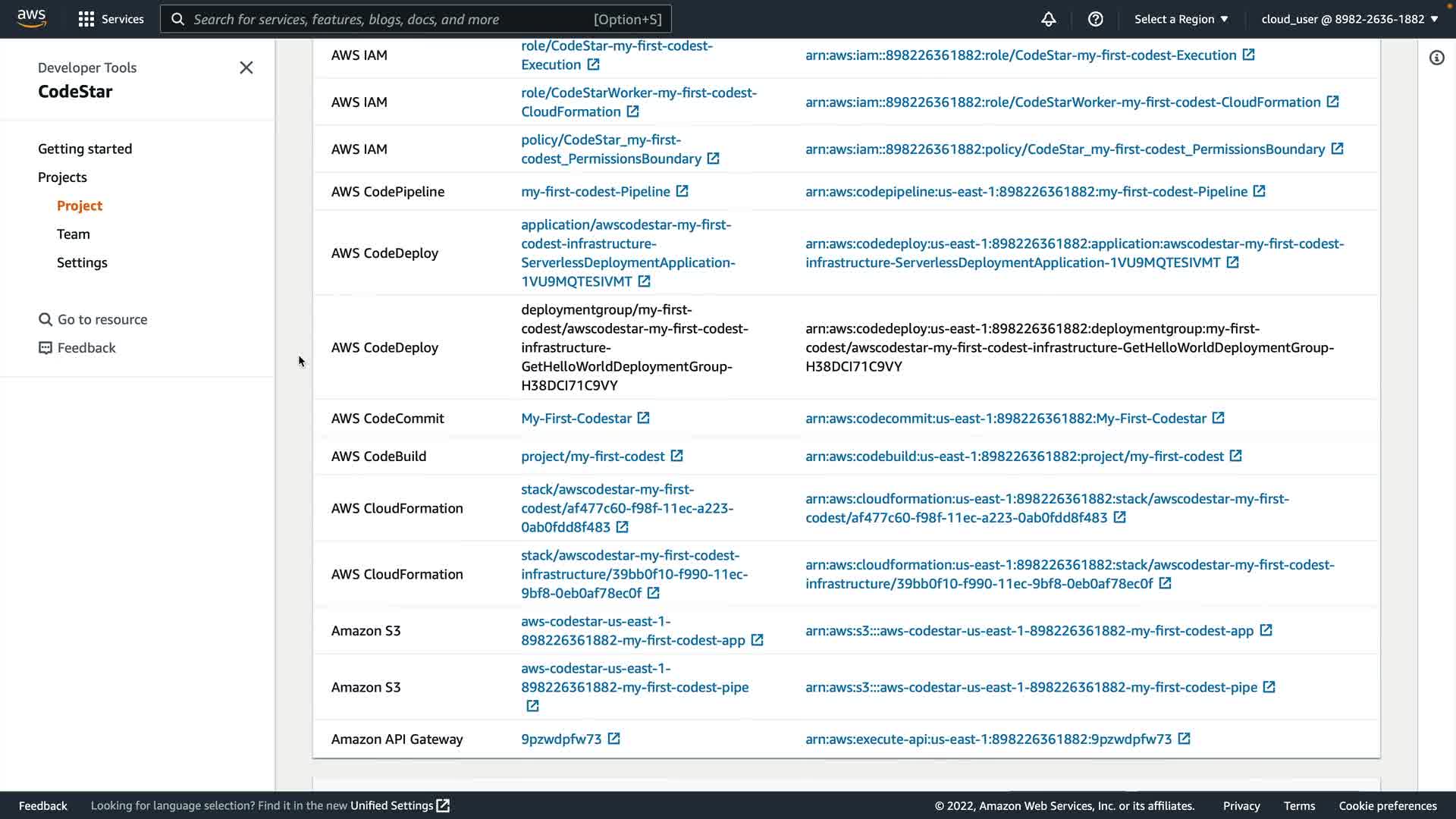Viewport: 1456px width, 819px height.
Task: Open the info panel icon at right edge
Action: (x=1436, y=58)
